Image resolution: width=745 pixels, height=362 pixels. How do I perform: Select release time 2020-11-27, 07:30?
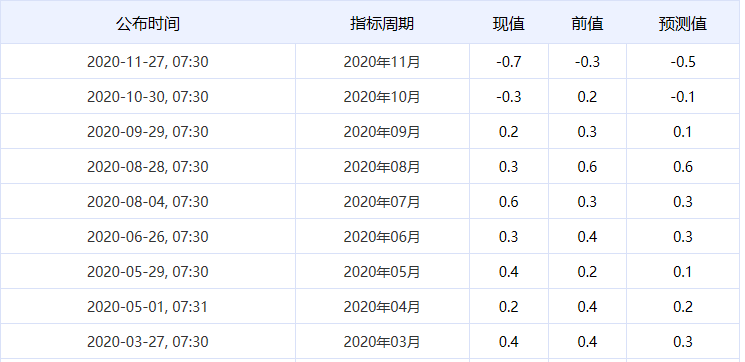pyautogui.click(x=148, y=62)
